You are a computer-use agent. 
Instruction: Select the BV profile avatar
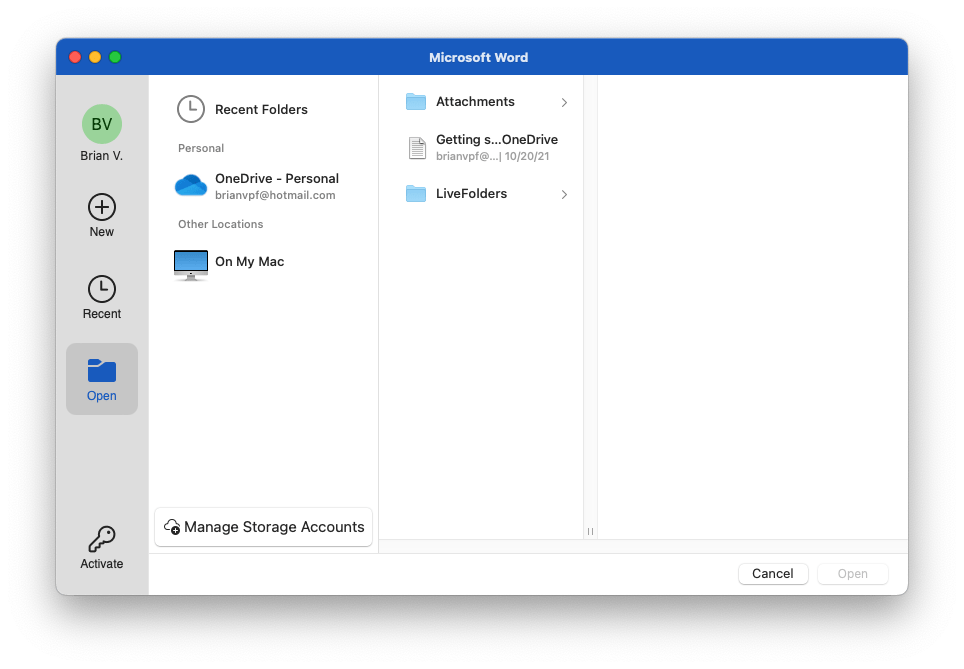click(101, 124)
